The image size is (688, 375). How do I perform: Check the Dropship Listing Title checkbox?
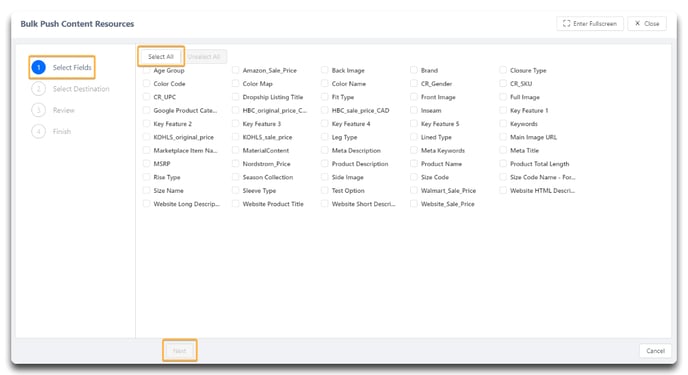pyautogui.click(x=236, y=97)
